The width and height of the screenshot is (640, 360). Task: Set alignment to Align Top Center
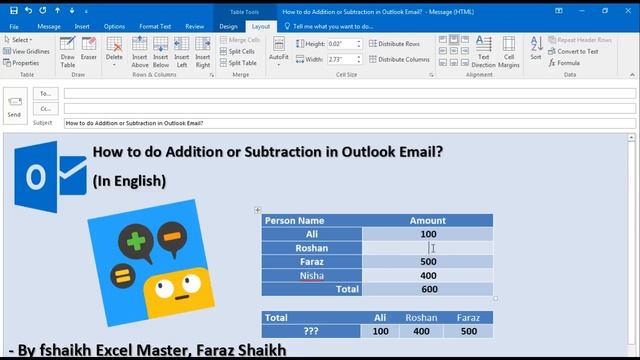pos(454,40)
